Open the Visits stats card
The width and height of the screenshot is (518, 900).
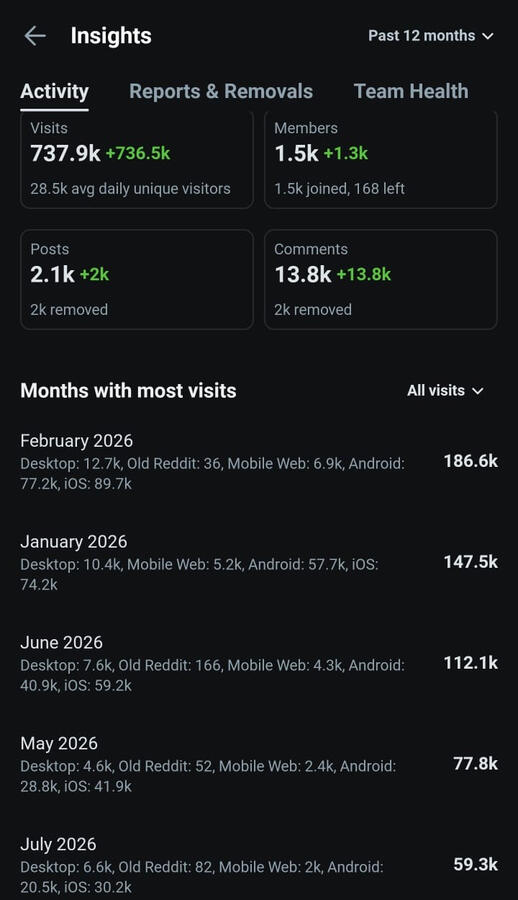[137, 160]
